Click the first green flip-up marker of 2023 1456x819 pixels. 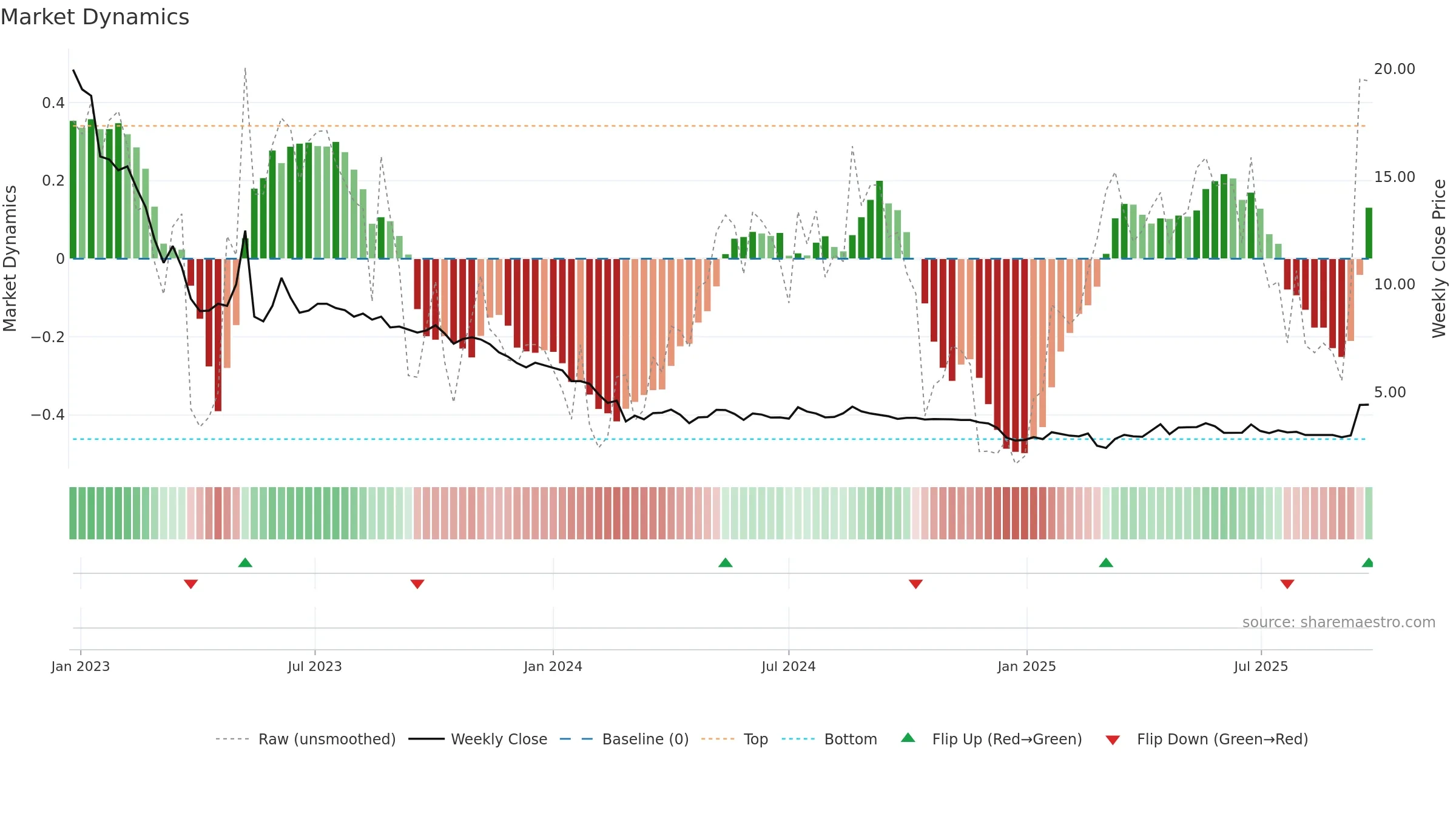(245, 562)
